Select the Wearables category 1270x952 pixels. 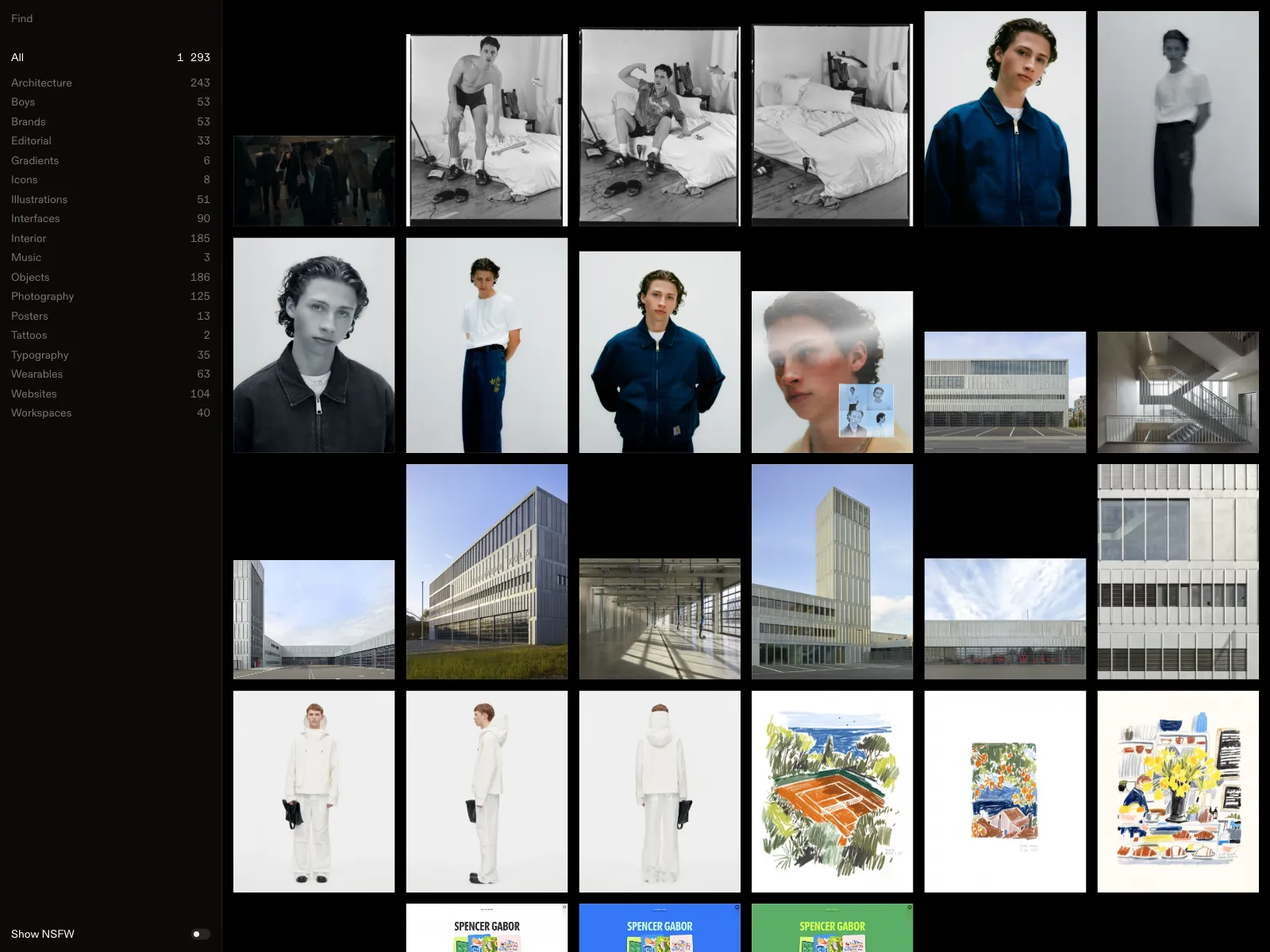pyautogui.click(x=110, y=374)
